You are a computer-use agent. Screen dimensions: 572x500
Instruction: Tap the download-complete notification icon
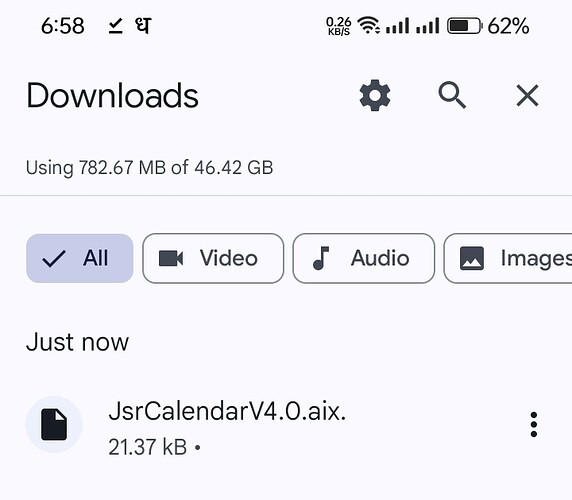116,26
